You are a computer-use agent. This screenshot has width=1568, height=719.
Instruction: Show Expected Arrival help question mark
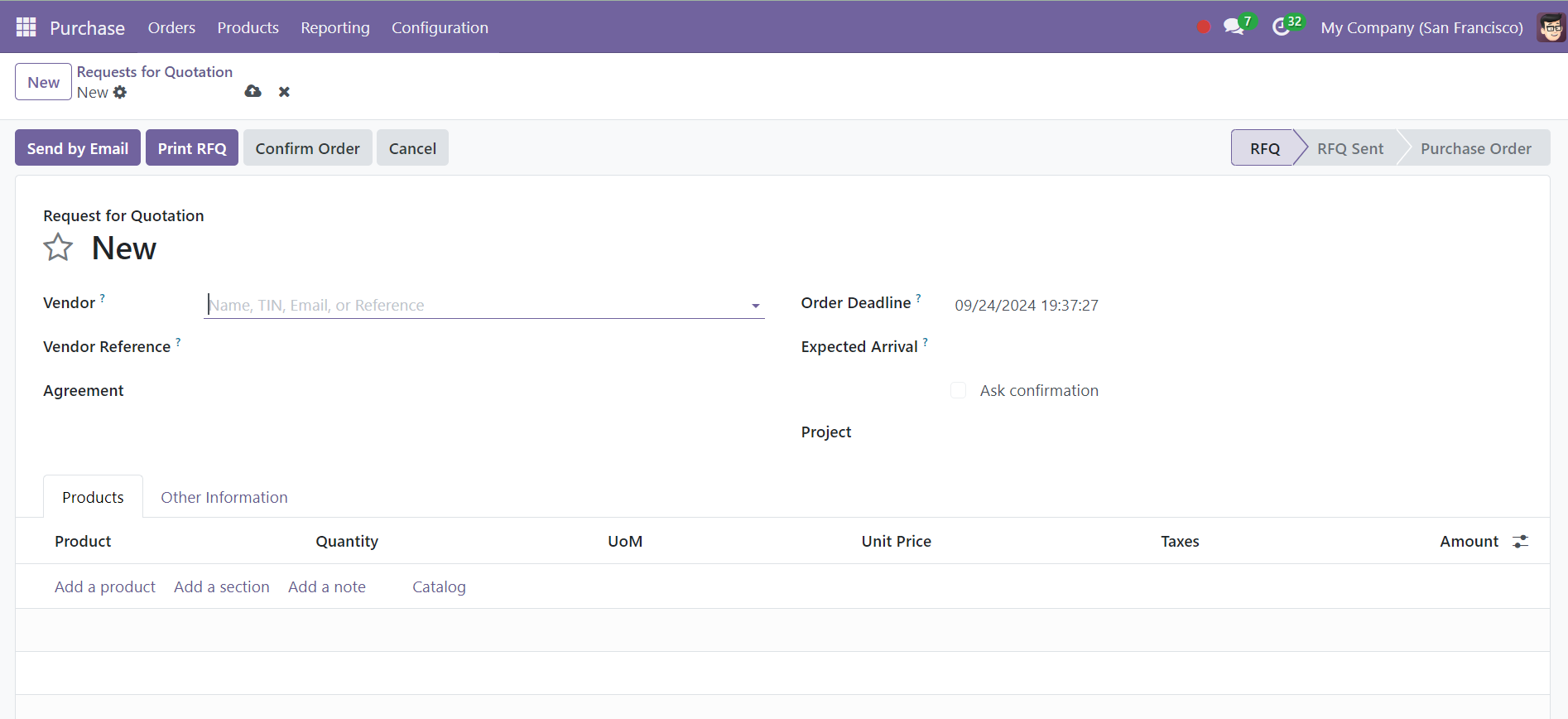click(925, 341)
